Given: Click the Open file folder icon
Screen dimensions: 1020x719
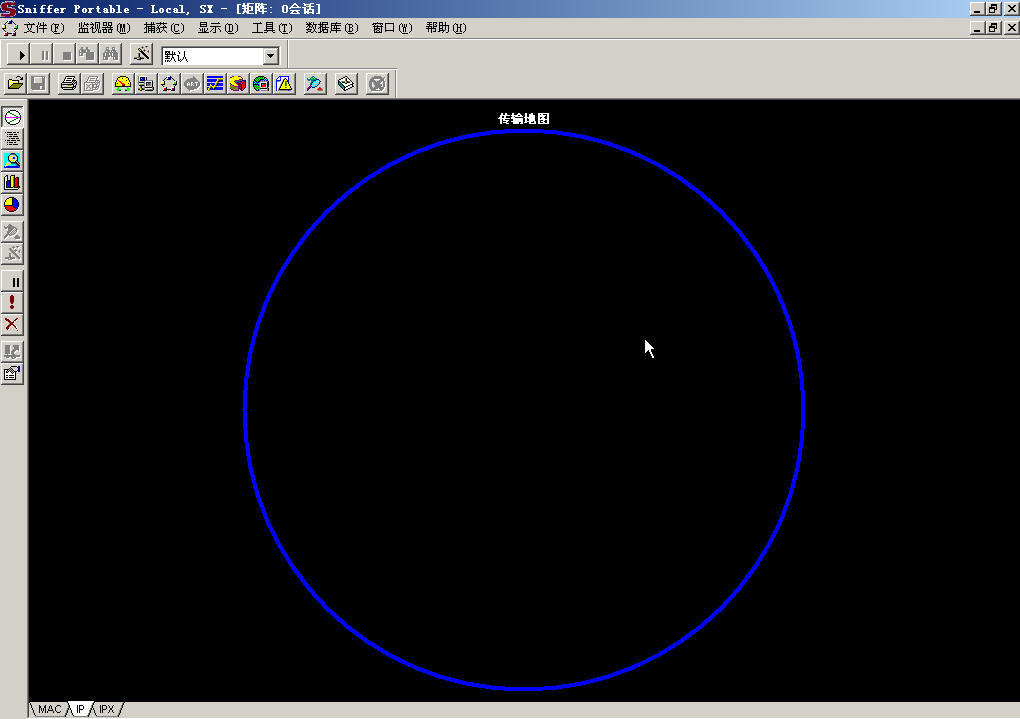Looking at the screenshot, I should (x=15, y=84).
